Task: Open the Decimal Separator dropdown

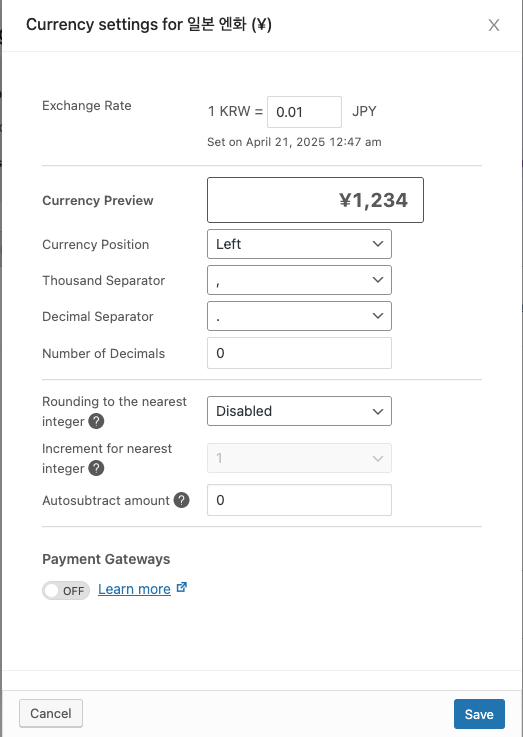Action: (299, 316)
